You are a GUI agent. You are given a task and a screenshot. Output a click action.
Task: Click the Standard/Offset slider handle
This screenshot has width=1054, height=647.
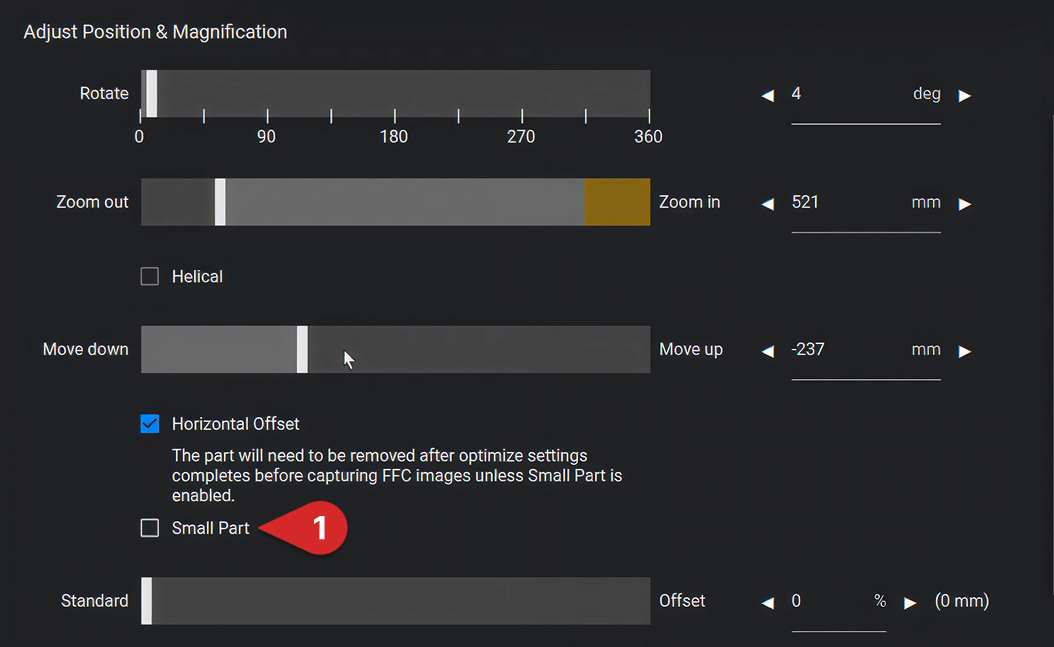pyautogui.click(x=147, y=601)
